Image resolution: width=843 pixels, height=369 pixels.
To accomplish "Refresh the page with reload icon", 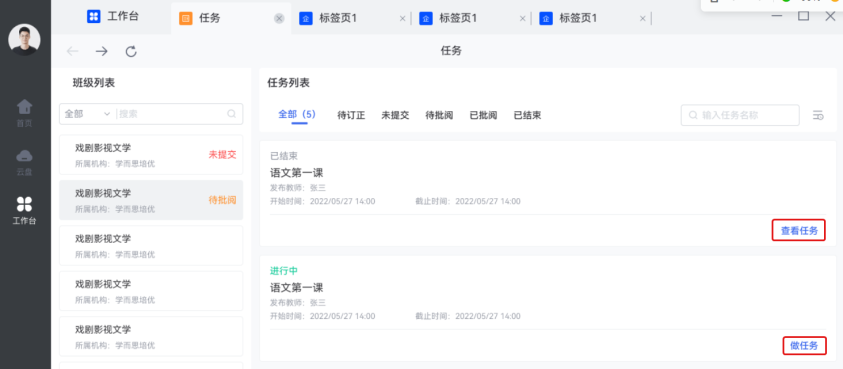I will [x=131, y=51].
